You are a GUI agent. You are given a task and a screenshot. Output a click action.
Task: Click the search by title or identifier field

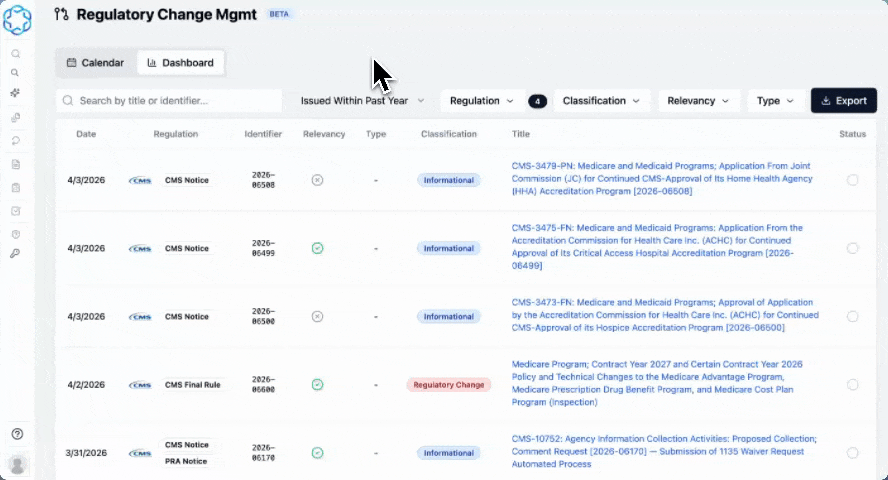pos(169,101)
